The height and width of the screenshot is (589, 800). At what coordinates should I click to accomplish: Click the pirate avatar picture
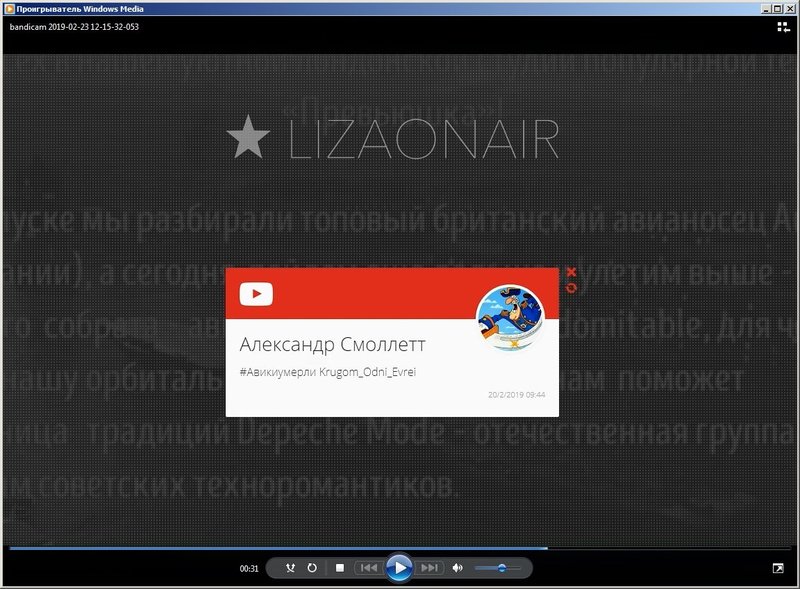510,318
